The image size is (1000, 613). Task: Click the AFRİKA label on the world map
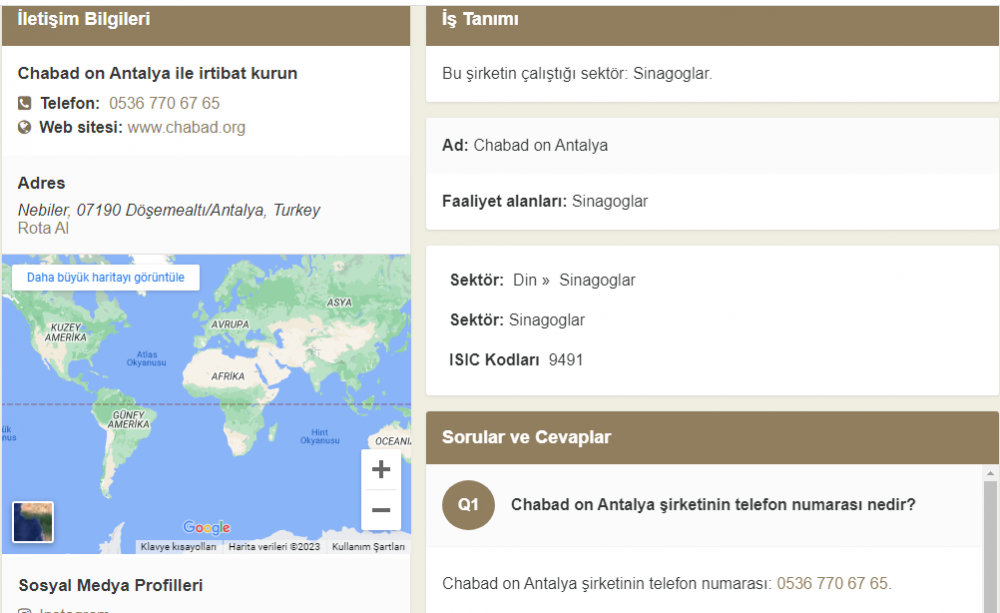[227, 376]
